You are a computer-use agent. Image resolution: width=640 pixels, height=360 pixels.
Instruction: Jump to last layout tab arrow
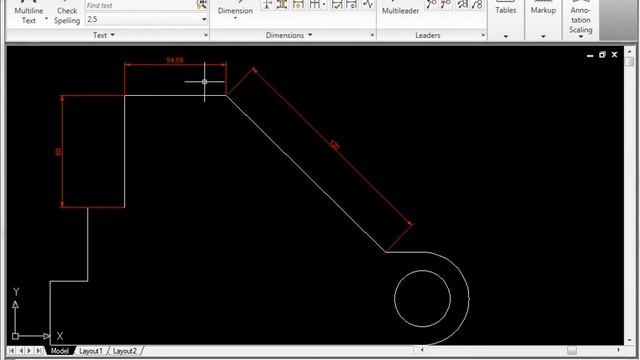38,351
